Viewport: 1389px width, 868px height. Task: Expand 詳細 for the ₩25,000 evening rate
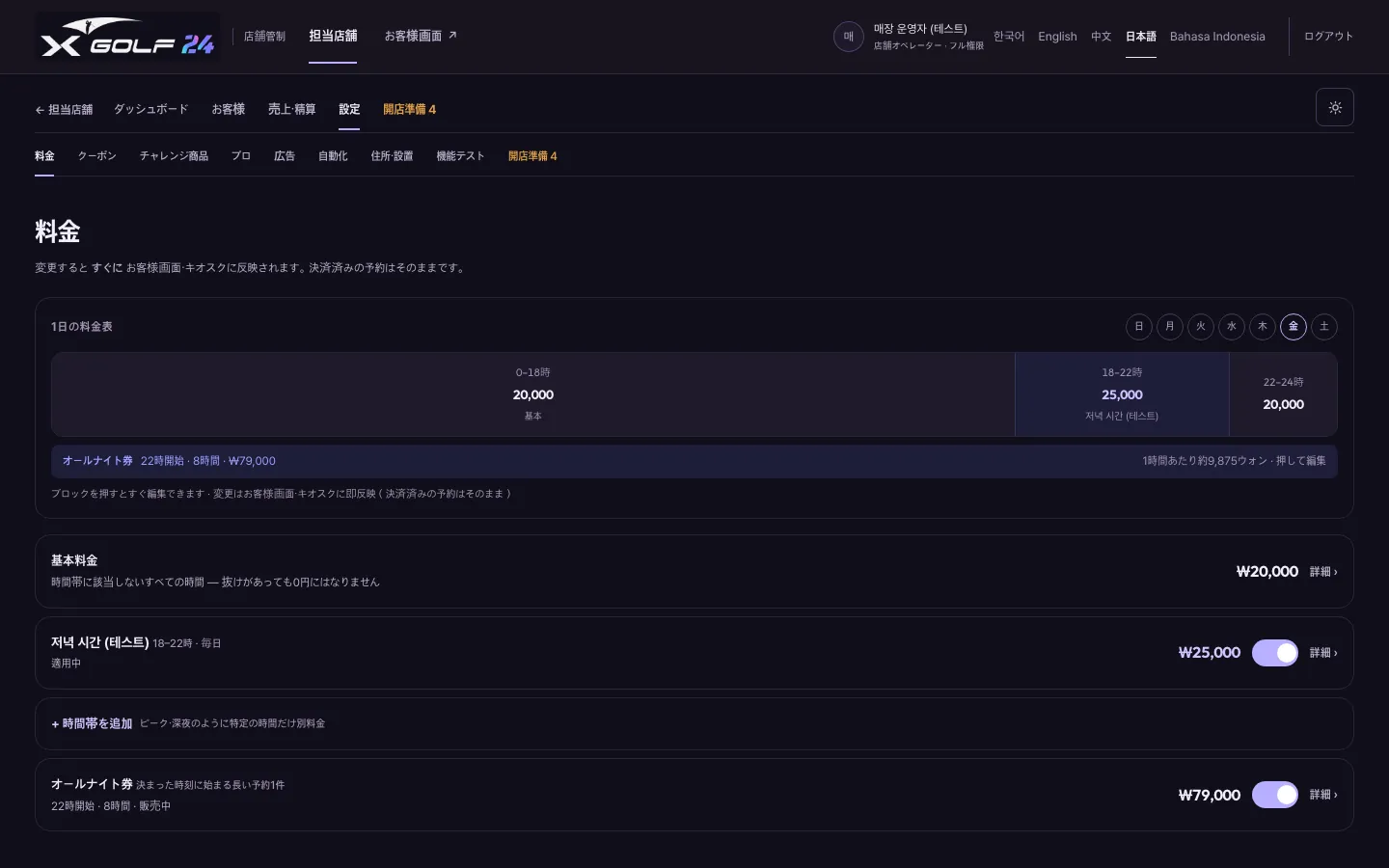(x=1323, y=653)
